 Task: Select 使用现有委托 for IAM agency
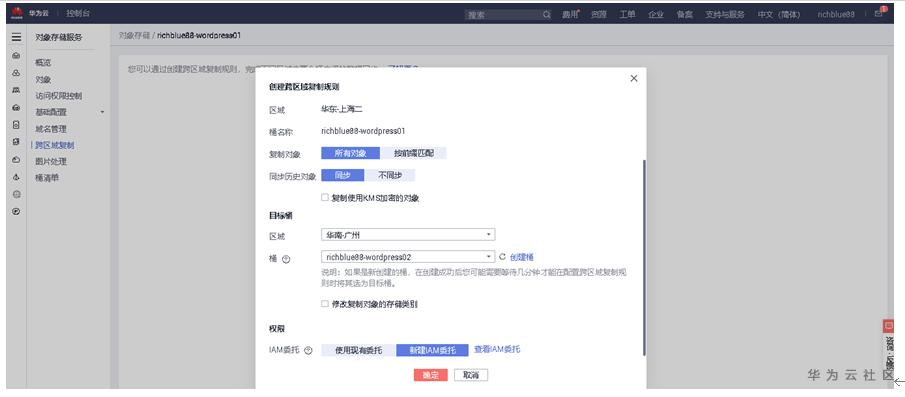point(358,350)
